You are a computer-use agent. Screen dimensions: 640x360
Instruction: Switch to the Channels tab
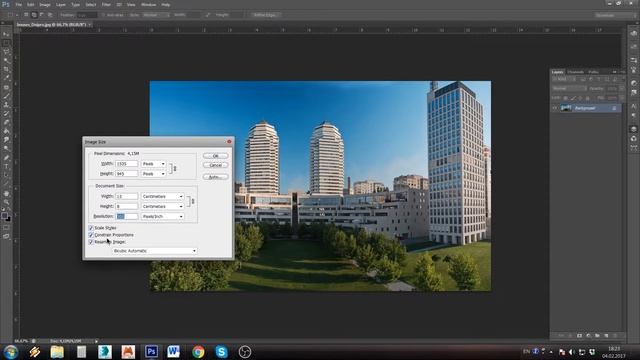[576, 72]
